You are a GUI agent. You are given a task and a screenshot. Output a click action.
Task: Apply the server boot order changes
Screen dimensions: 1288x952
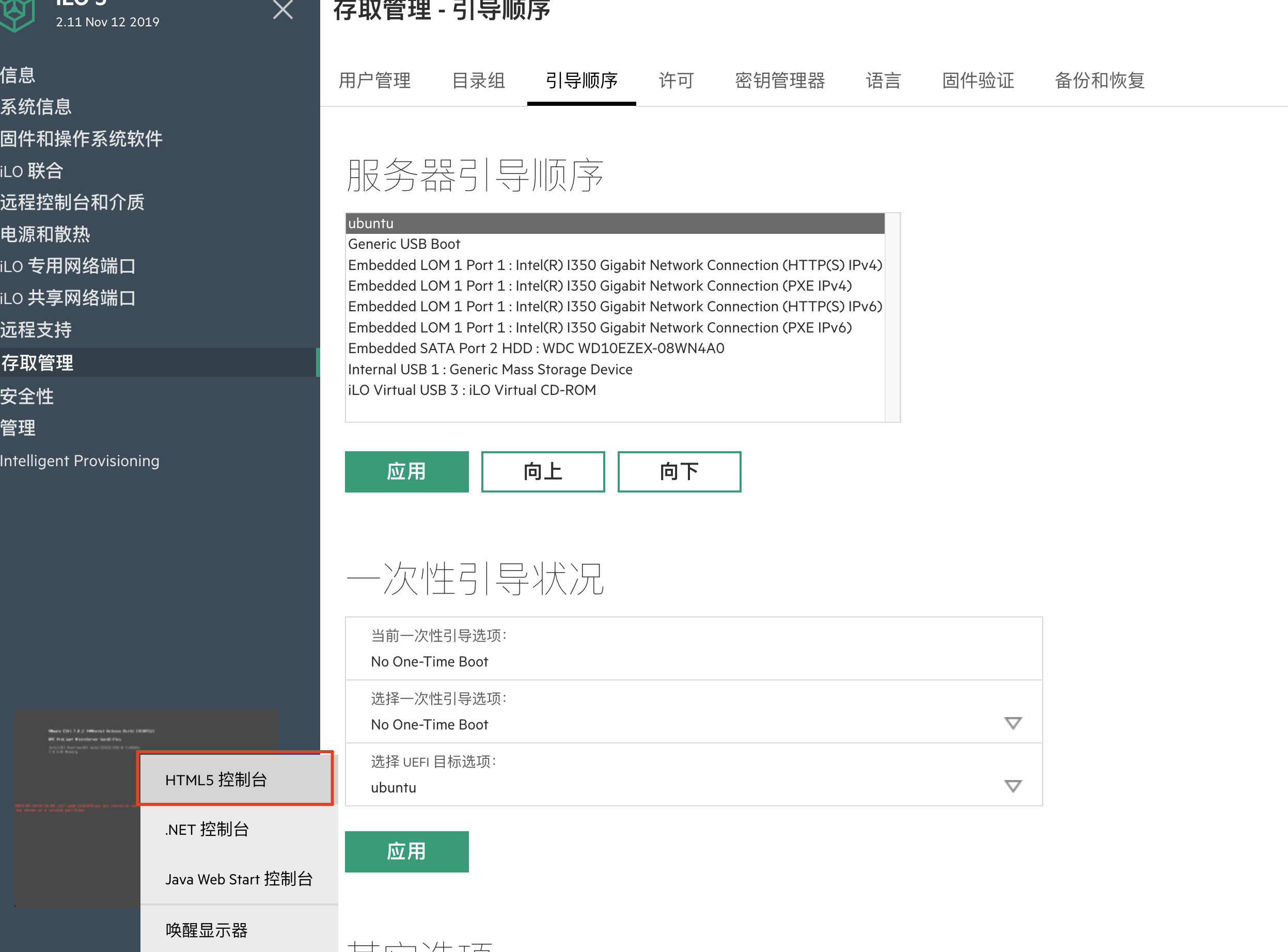pyautogui.click(x=406, y=471)
